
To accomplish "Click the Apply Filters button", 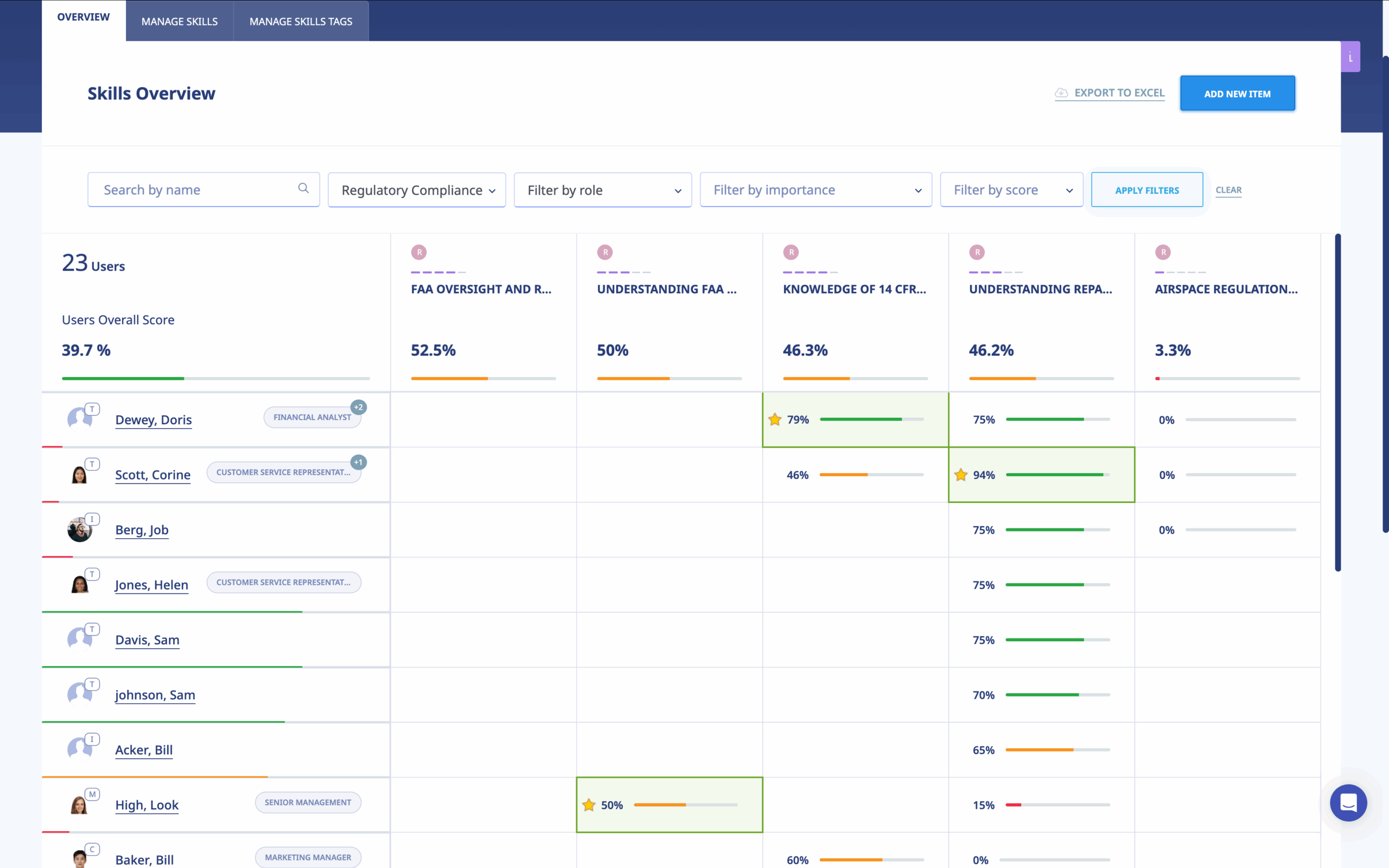I will point(1147,190).
